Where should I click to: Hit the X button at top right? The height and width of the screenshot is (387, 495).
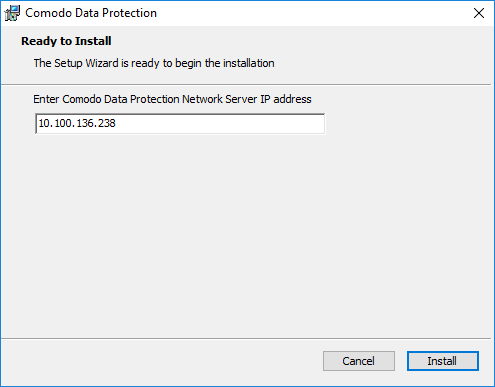[x=479, y=13]
